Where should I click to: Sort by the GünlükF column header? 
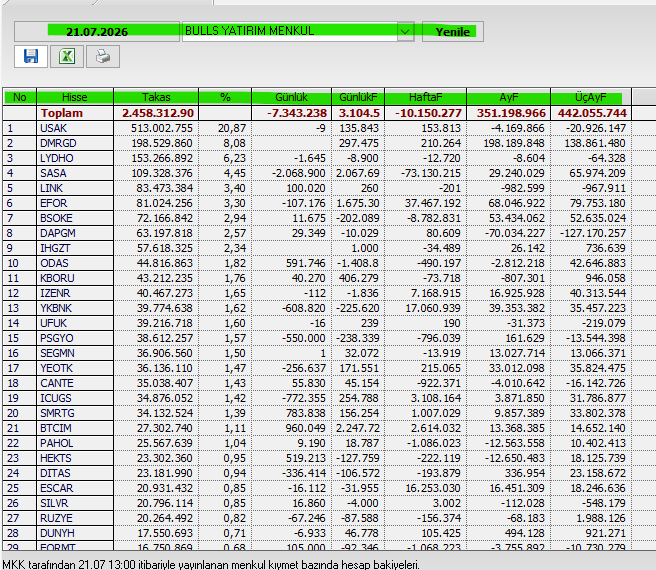pyautogui.click(x=358, y=97)
